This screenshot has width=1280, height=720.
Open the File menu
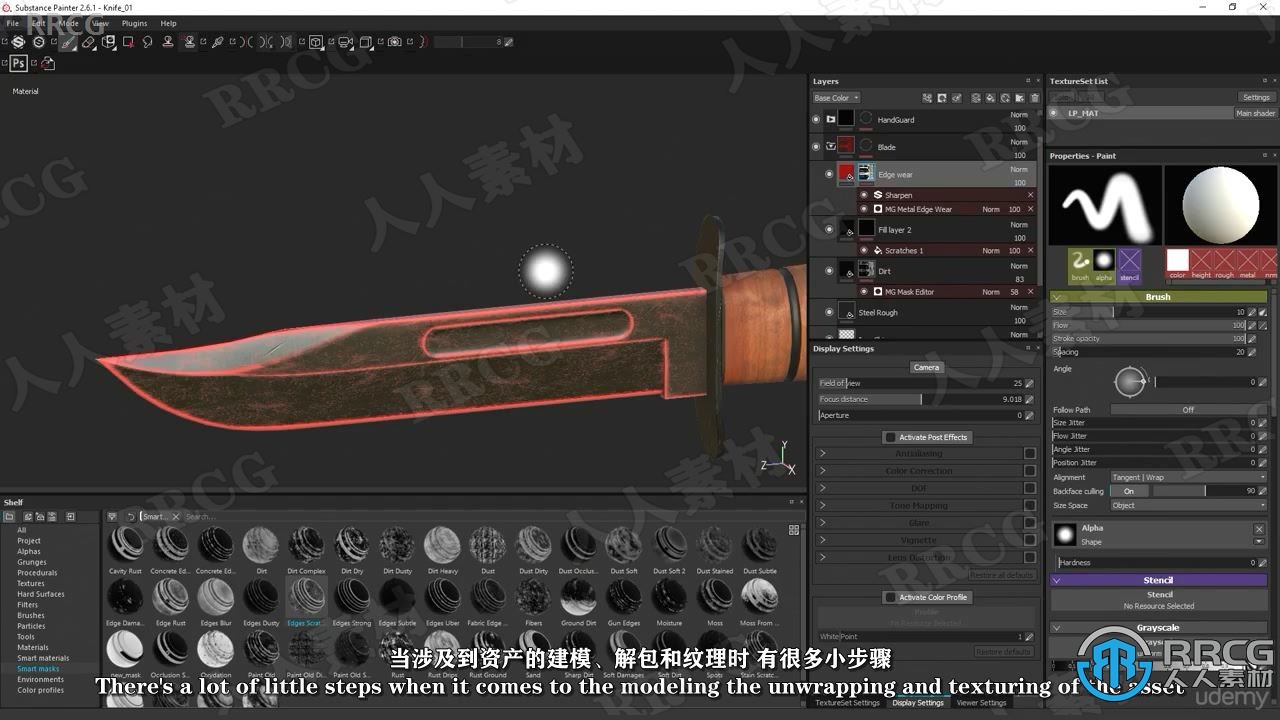click(x=13, y=23)
